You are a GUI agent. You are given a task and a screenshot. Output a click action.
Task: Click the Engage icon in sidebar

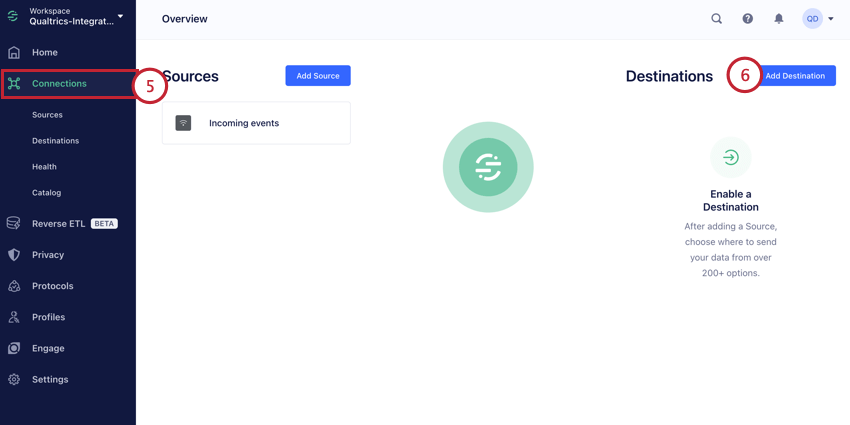pos(14,349)
